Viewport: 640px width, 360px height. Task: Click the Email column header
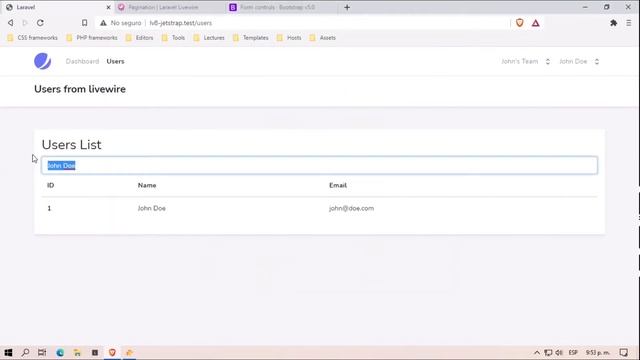[x=338, y=185]
